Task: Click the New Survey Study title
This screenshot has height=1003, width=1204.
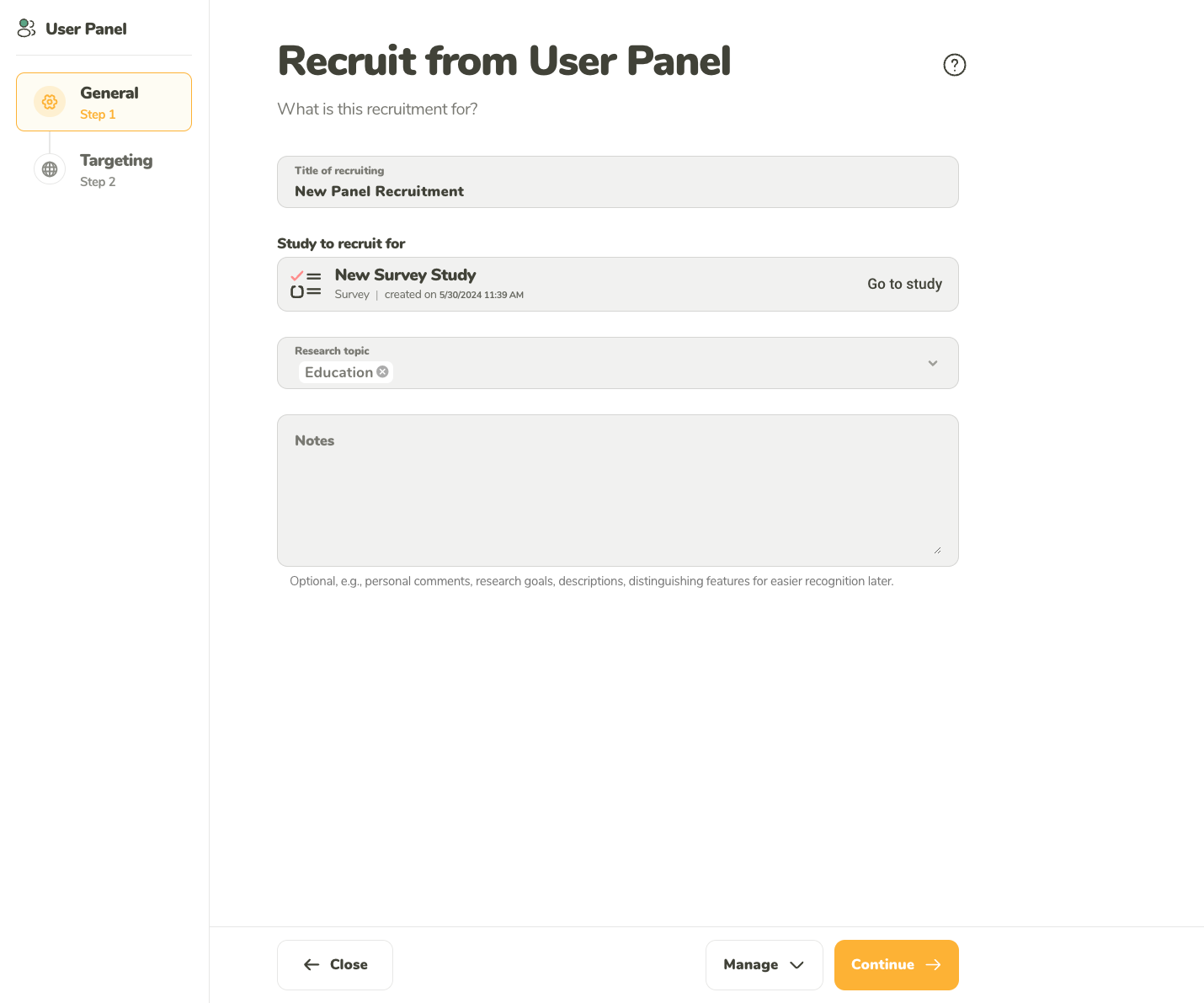Action: pos(405,275)
